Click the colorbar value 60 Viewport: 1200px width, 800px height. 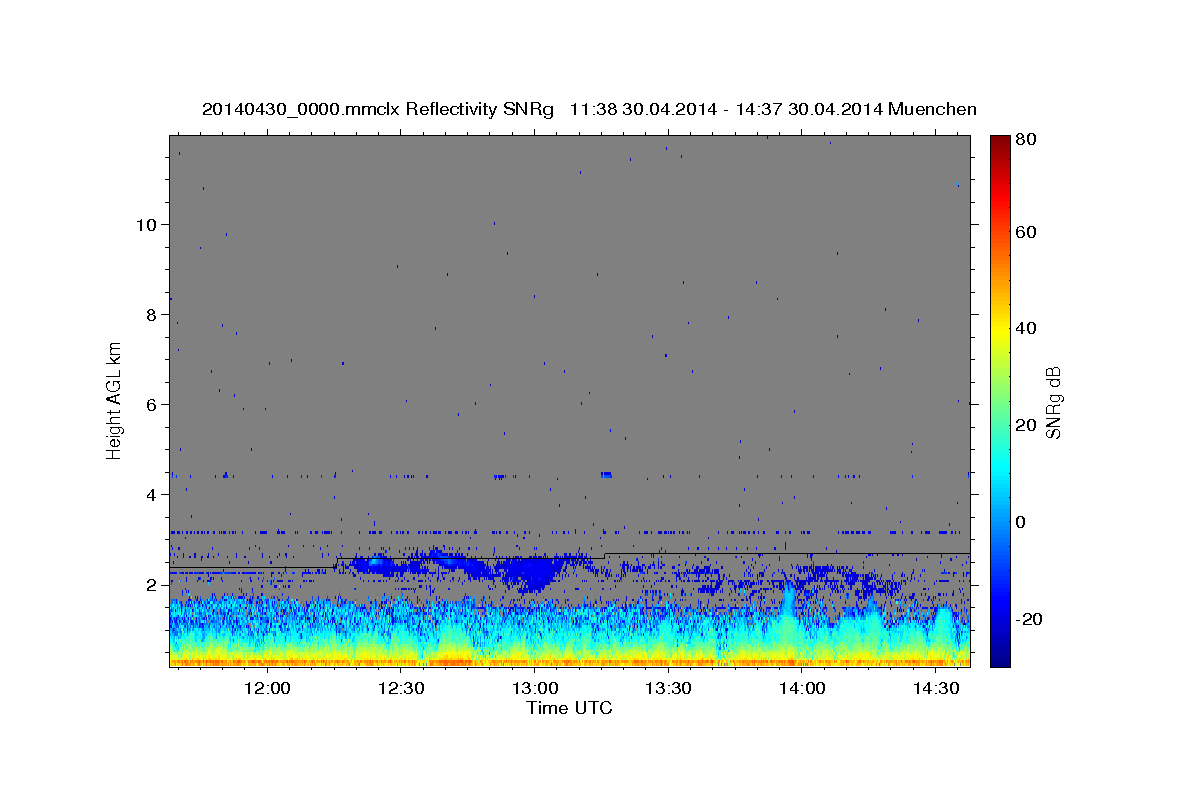(1025, 232)
